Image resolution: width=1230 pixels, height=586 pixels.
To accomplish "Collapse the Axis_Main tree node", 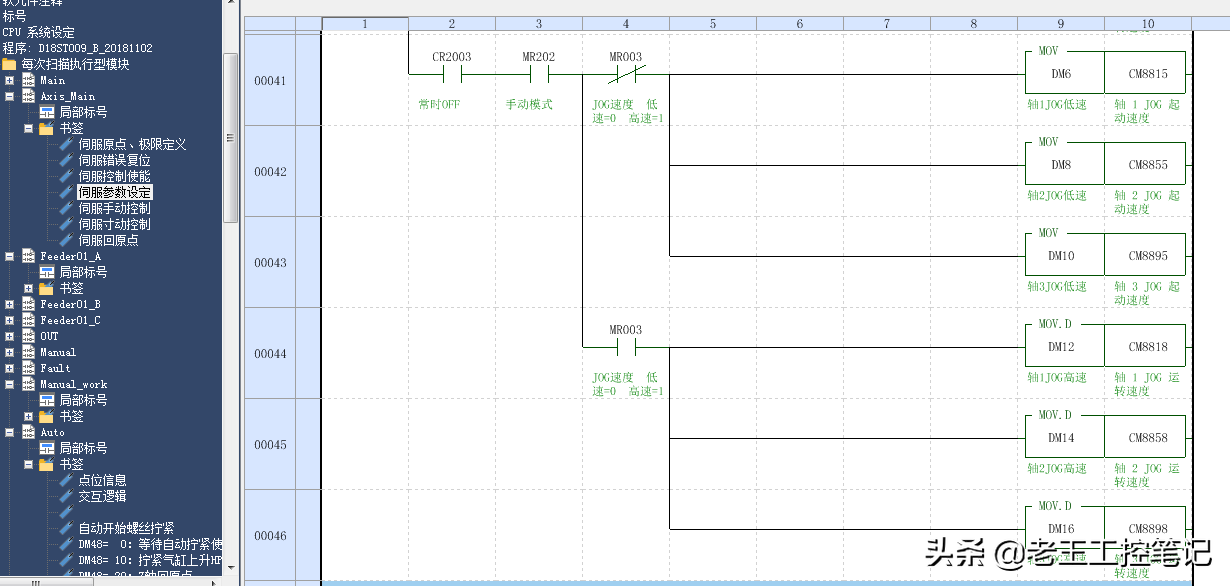I will (x=9, y=96).
